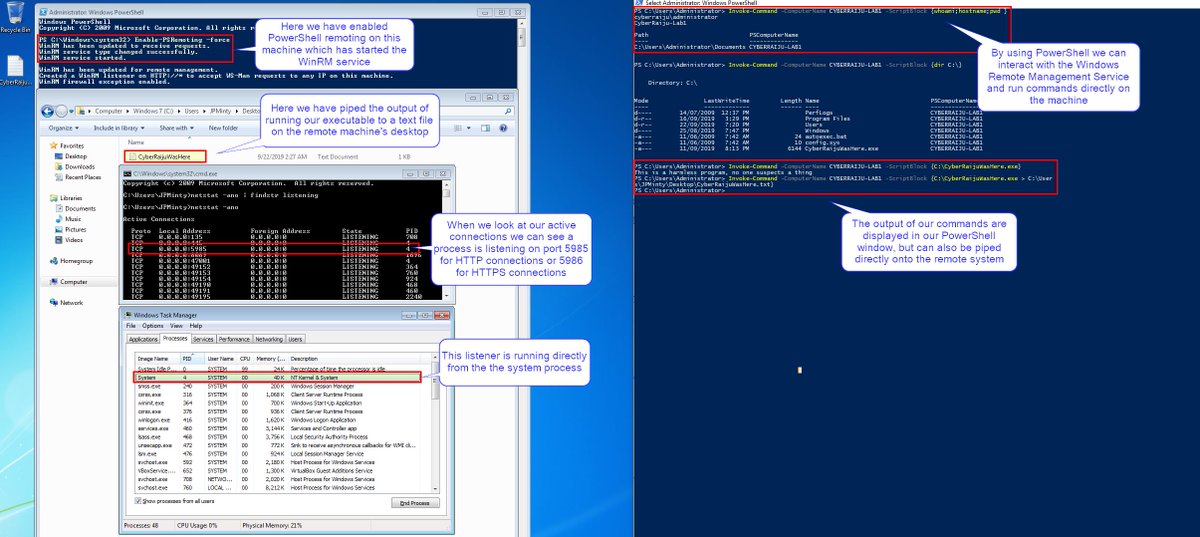Viewport: 1200px width, 537px height.
Task: Switch to the Applications tab
Action: 144,340
